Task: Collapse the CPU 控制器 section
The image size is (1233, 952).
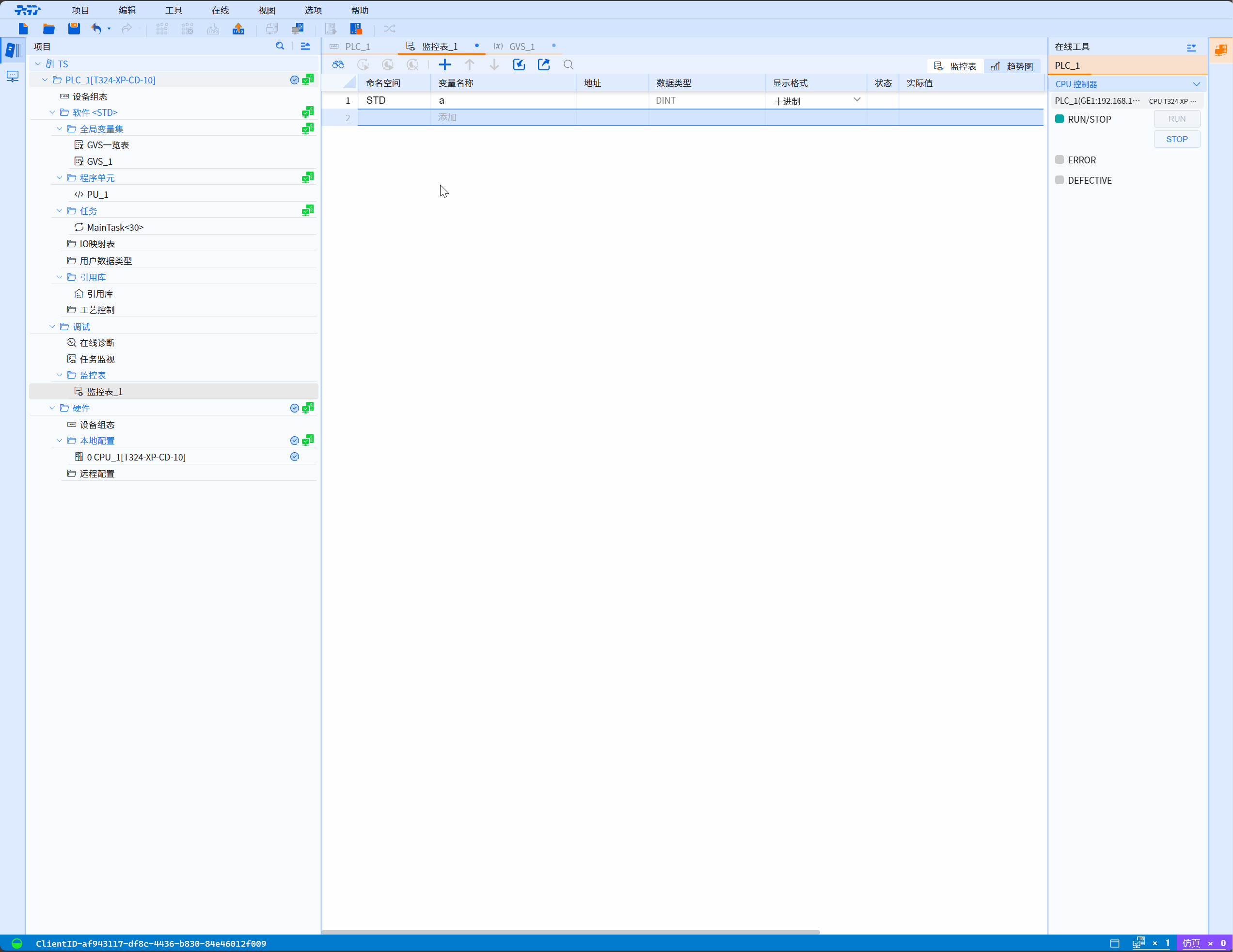Action: [1196, 84]
